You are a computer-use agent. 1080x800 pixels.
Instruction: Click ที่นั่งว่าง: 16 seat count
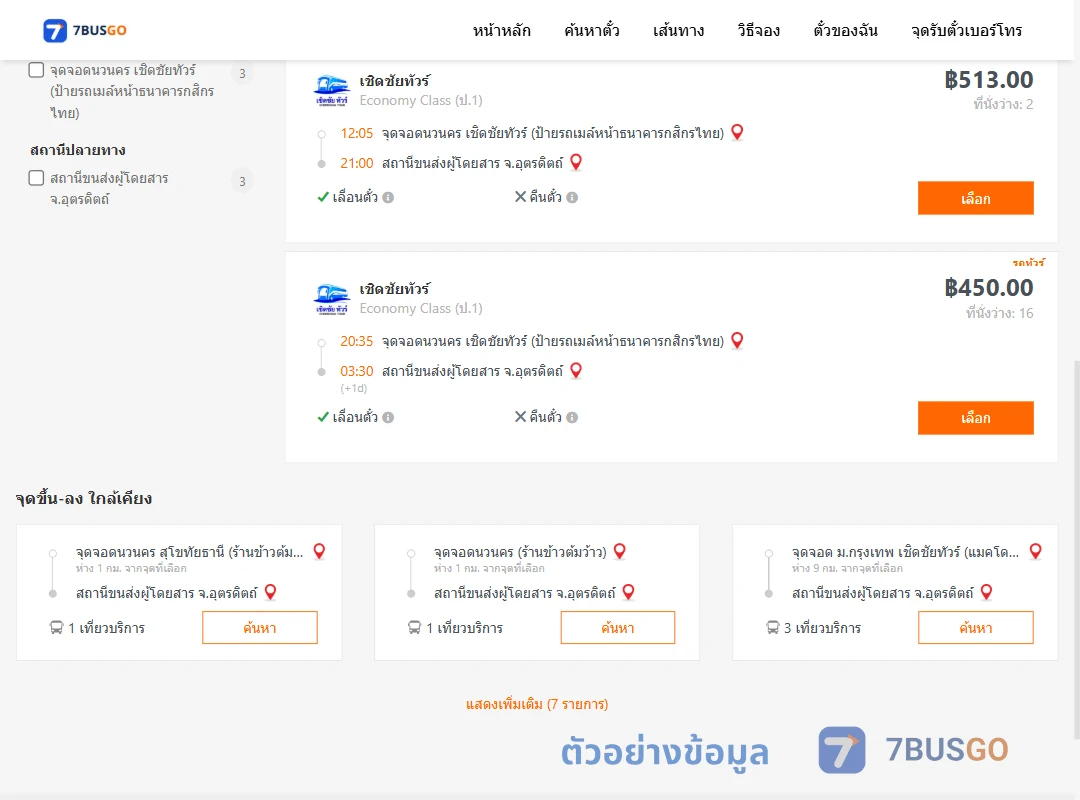[999, 314]
